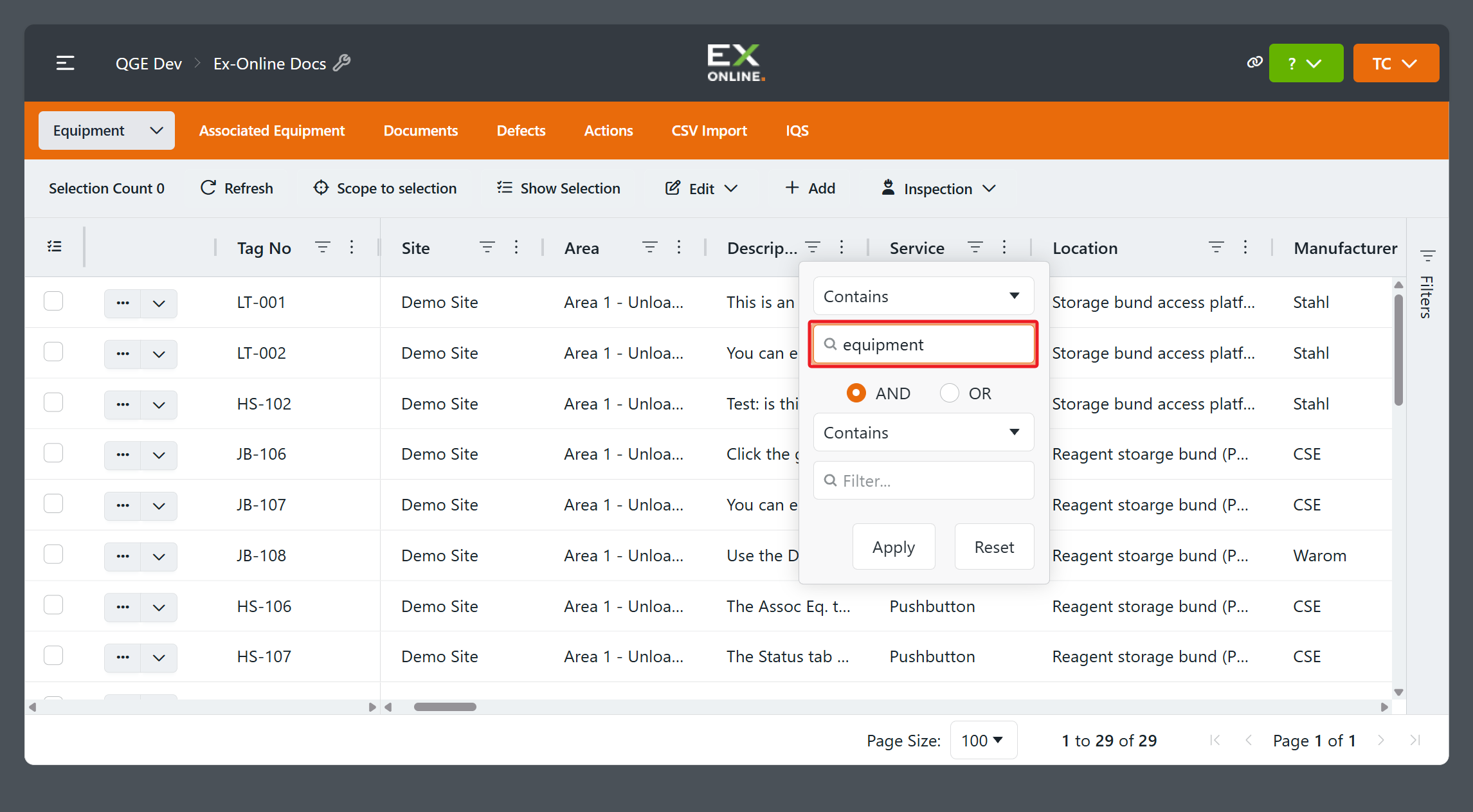Screen dimensions: 1473x812
Task: Switch to Associated Equipment tab
Action: click(x=272, y=131)
